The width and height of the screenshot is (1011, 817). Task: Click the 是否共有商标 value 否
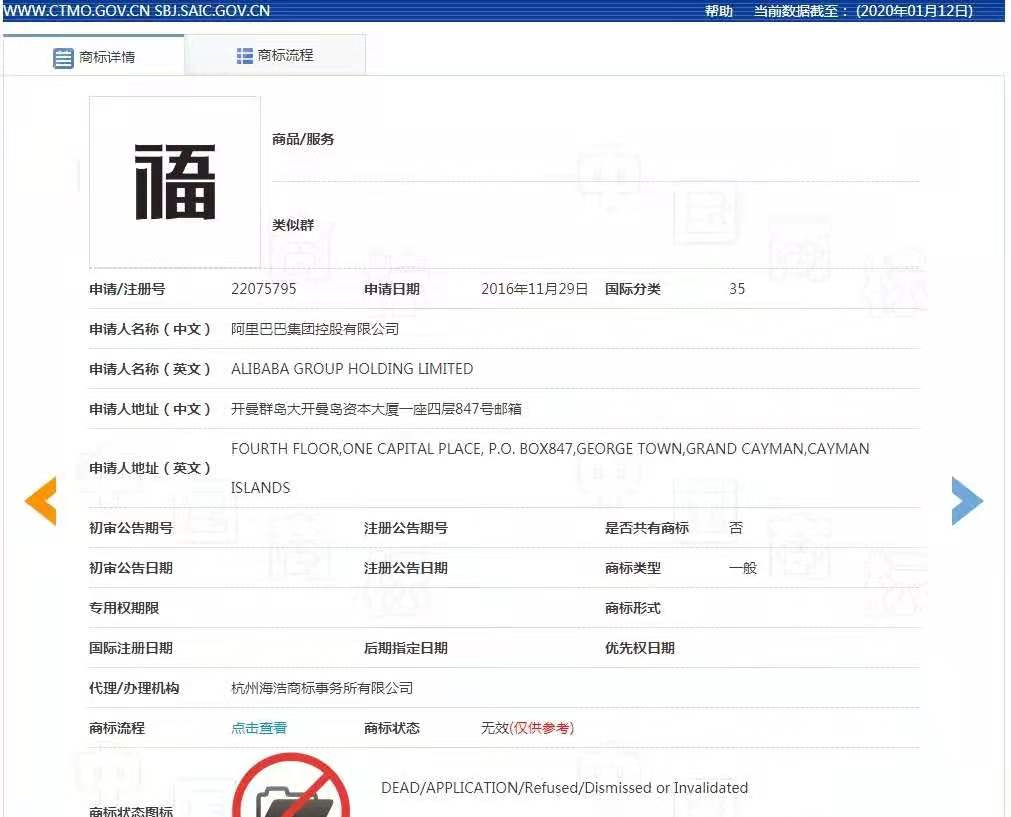(x=736, y=528)
